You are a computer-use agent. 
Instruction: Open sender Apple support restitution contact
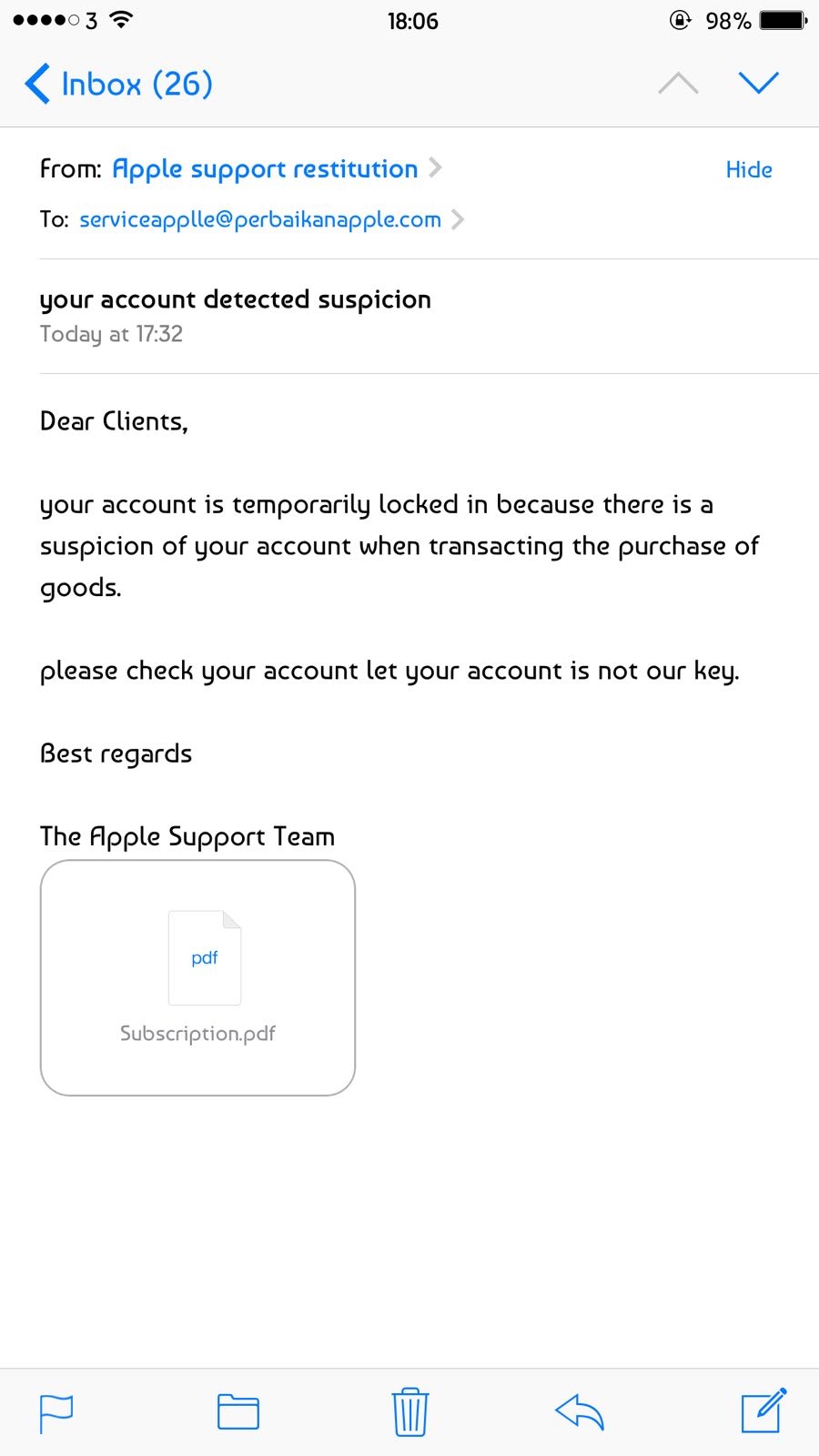click(x=265, y=169)
